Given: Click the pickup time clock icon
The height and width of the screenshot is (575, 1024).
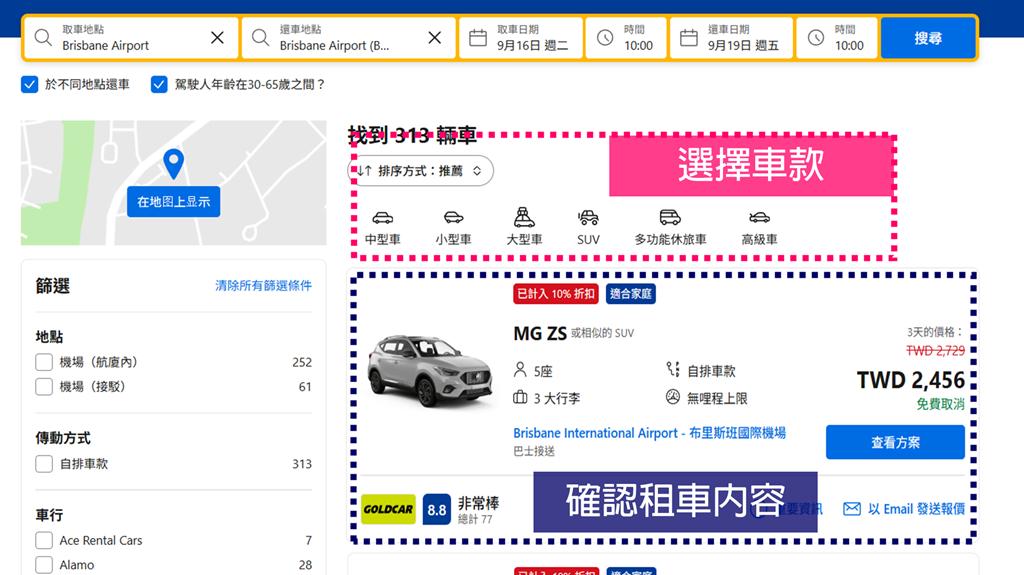Looking at the screenshot, I should point(605,37).
